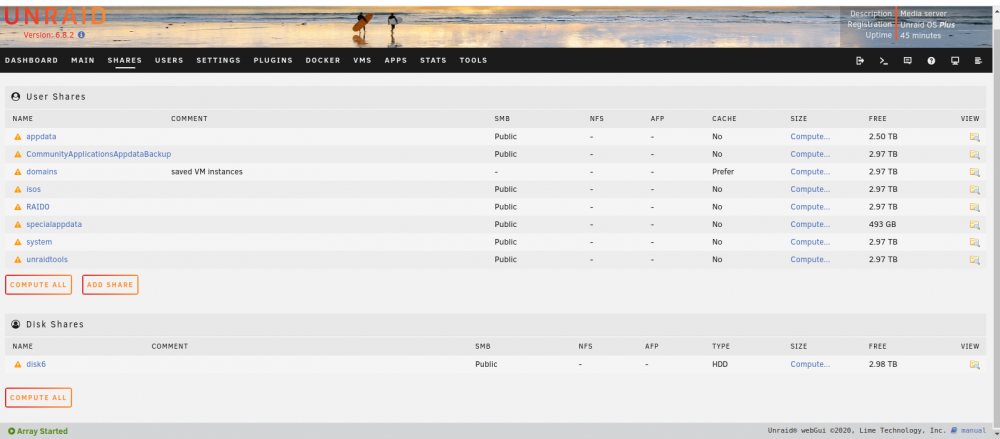Image resolution: width=1000 pixels, height=439 pixels.
Task: Compute size for the RAID0 share
Action: point(810,207)
